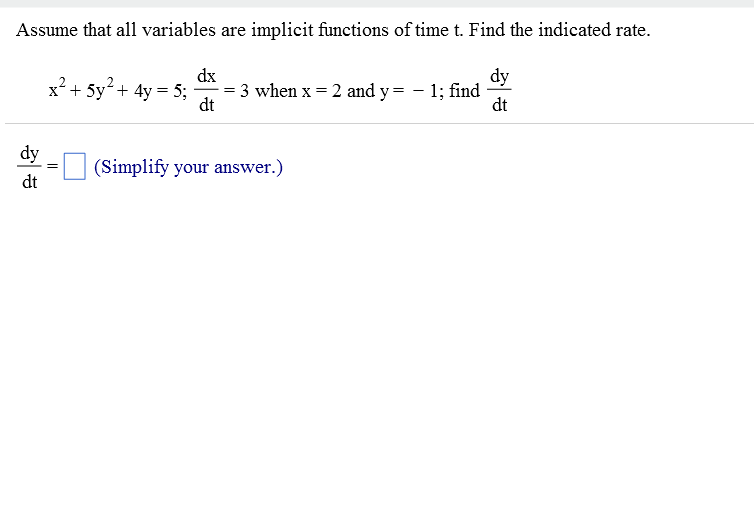Click the horizontal divider below the problem
The height and width of the screenshot is (513, 754).
click(x=379, y=124)
